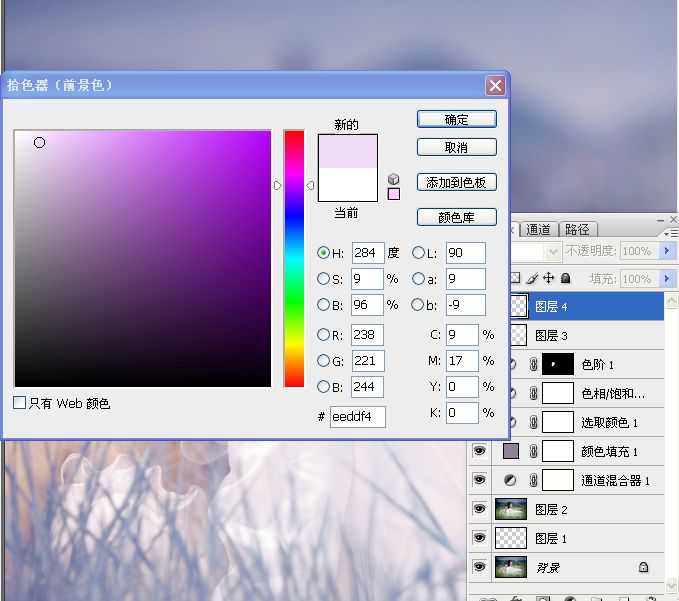
Task: Click the lock position move icon
Action: point(548,278)
